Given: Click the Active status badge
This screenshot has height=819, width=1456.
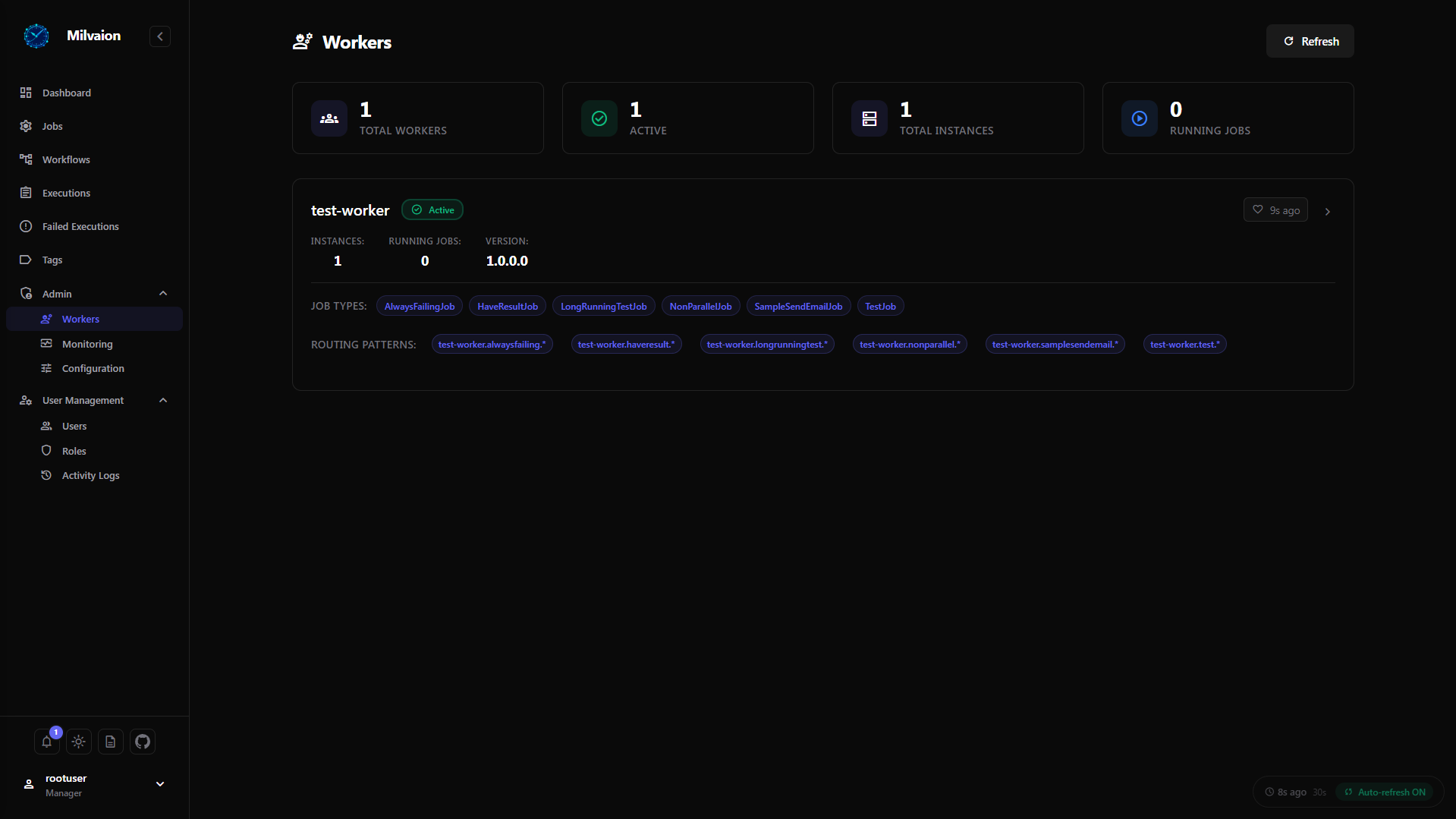Looking at the screenshot, I should [432, 210].
